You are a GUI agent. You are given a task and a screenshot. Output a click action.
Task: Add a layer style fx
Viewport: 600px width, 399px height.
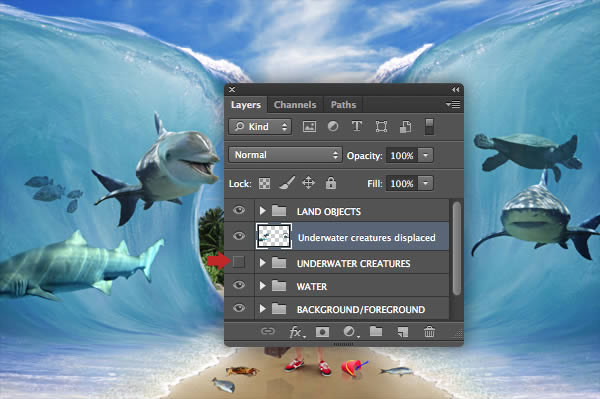coord(297,332)
